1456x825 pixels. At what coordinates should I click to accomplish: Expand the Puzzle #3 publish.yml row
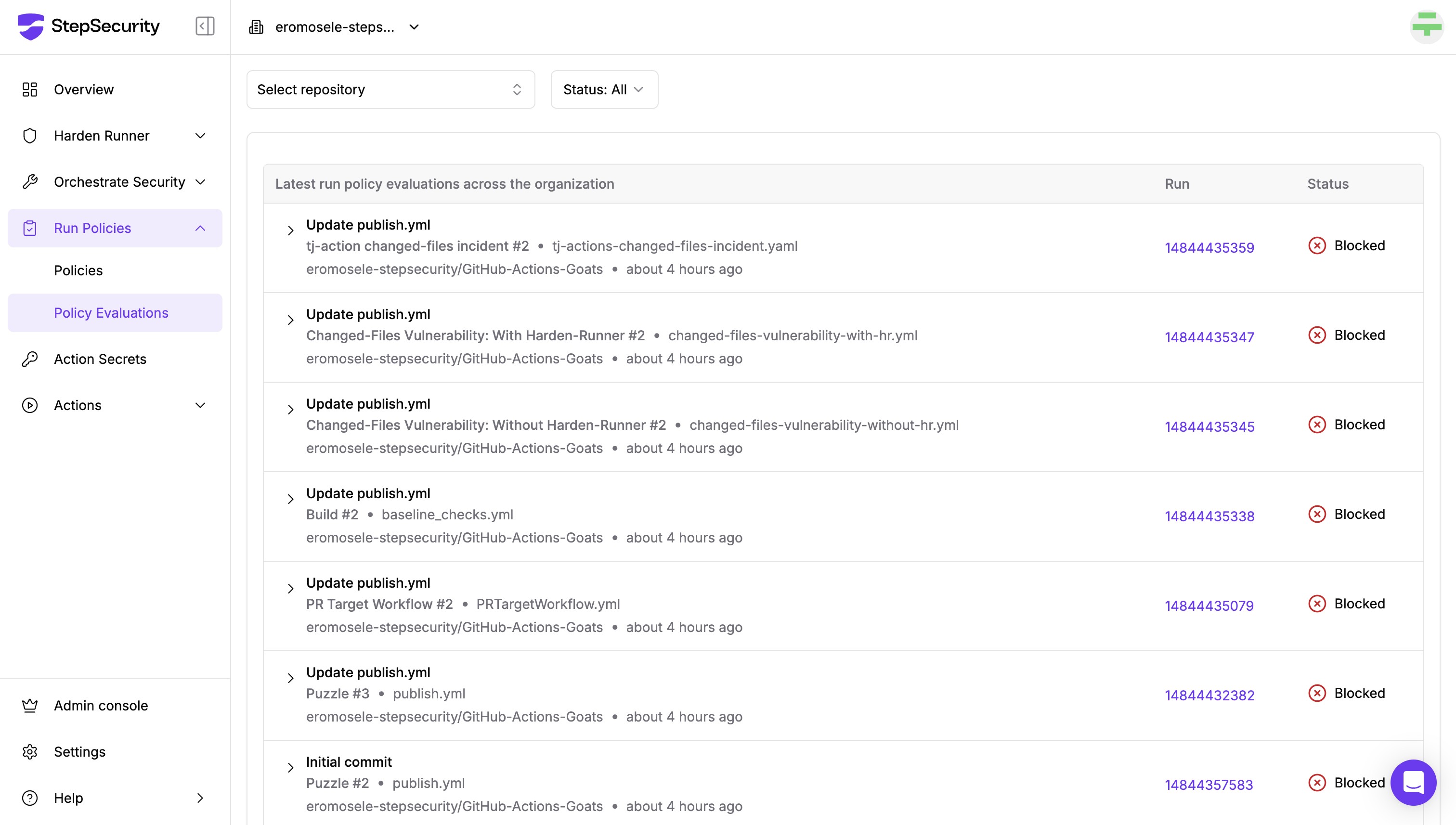click(290, 678)
